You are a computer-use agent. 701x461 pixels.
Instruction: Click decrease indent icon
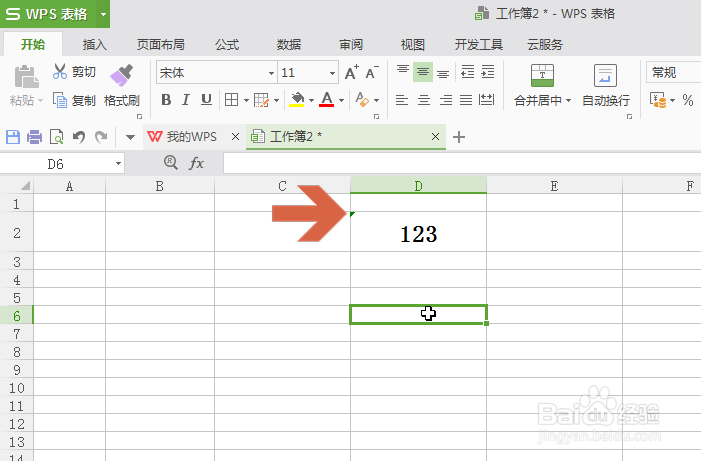point(468,72)
